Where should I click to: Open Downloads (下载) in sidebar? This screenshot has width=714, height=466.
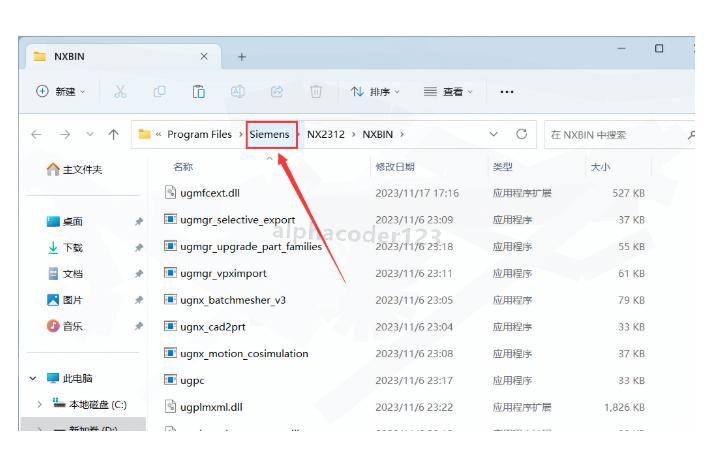tap(65, 247)
